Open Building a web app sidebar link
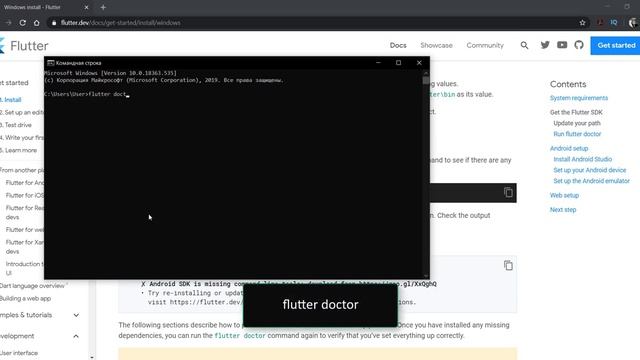This screenshot has height=360, width=640. tap(25, 298)
